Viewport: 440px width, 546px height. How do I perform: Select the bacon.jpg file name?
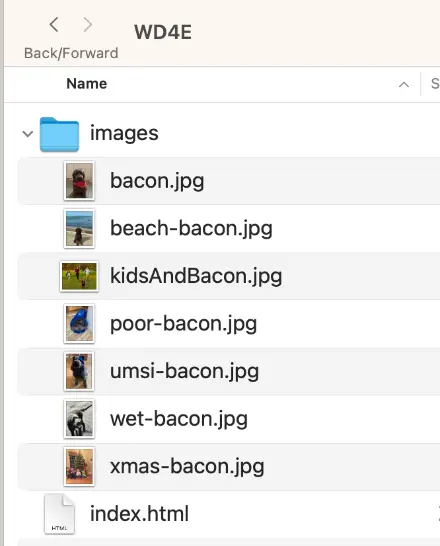point(157,181)
